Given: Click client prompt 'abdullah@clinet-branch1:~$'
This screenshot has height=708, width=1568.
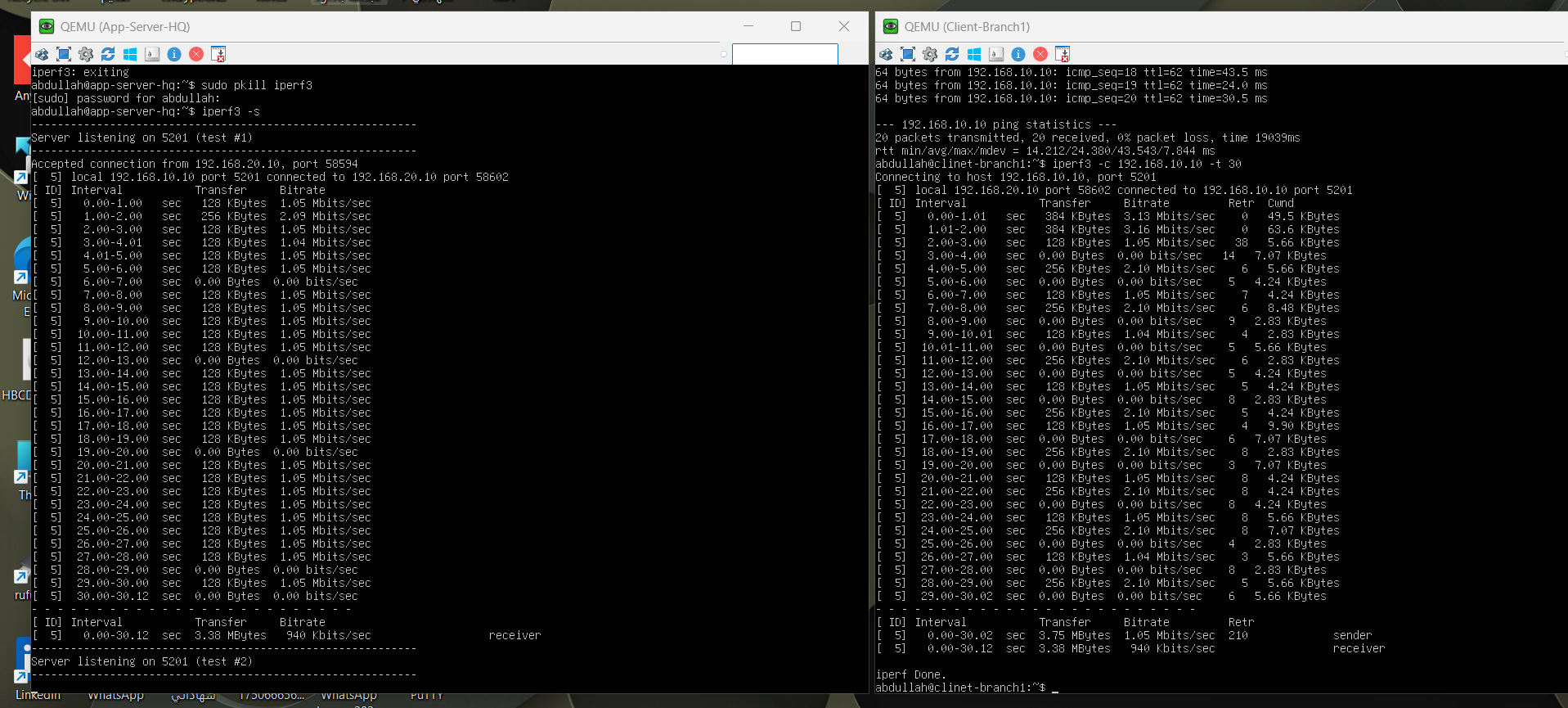Looking at the screenshot, I should pos(960,688).
